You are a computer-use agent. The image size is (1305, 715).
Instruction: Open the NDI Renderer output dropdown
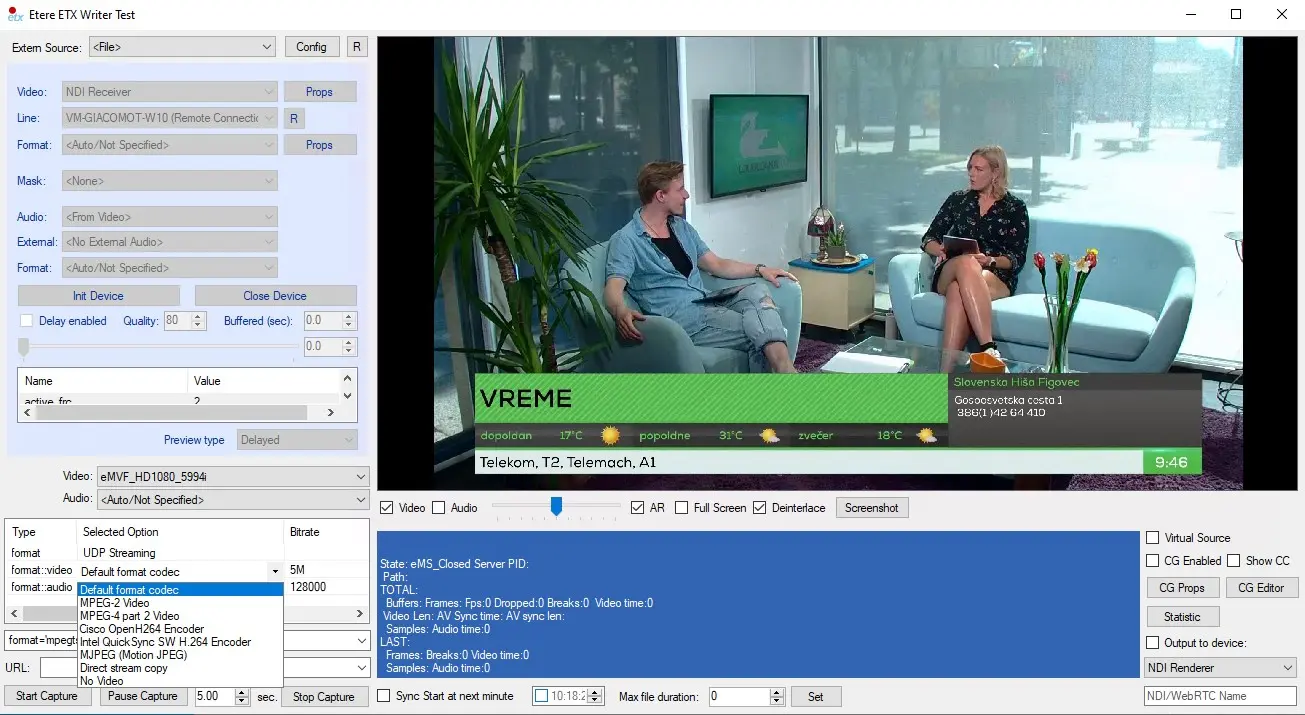click(1220, 668)
